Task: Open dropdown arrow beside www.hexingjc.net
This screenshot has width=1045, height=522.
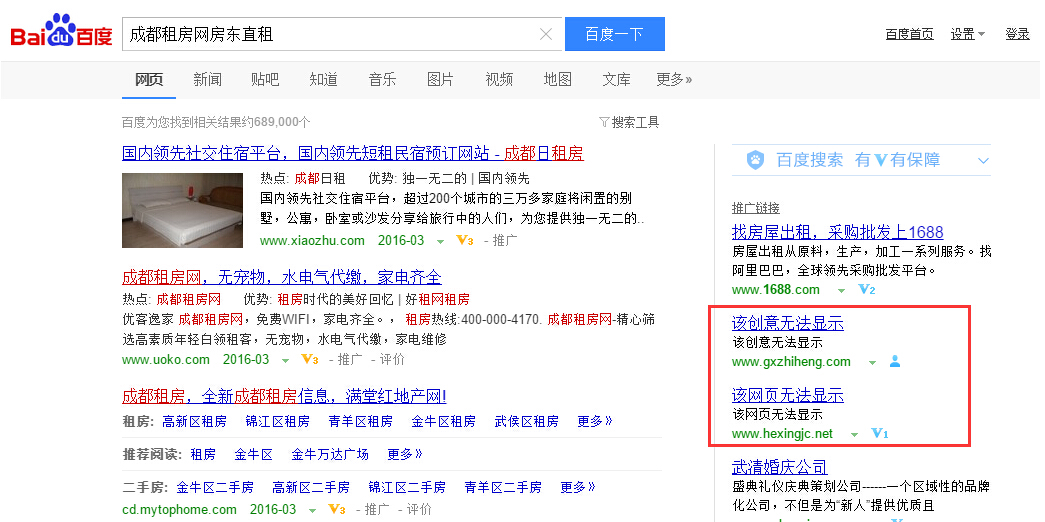Action: click(854, 435)
